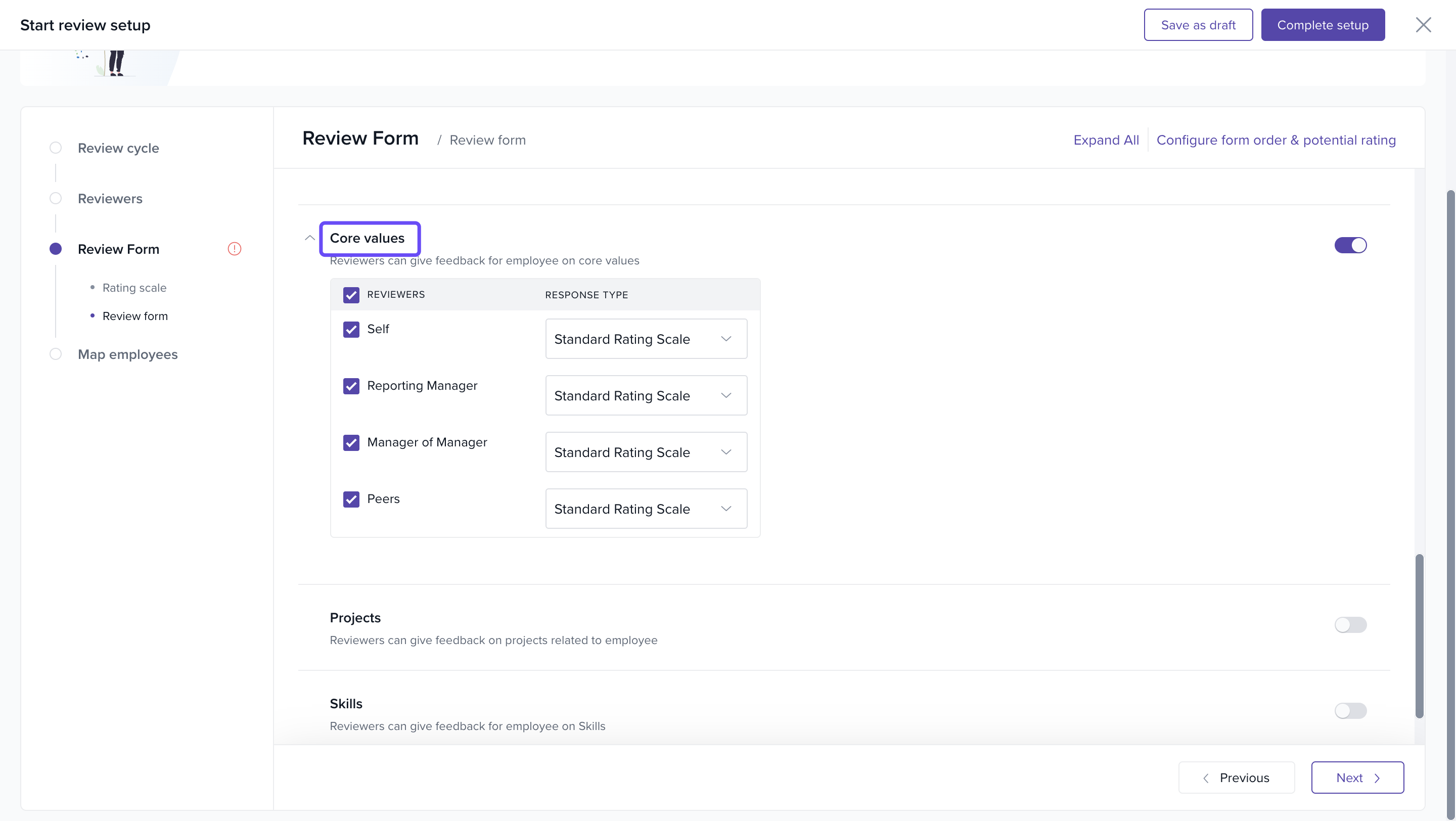Click the Previous button
This screenshot has width=1456, height=821.
coord(1236,778)
